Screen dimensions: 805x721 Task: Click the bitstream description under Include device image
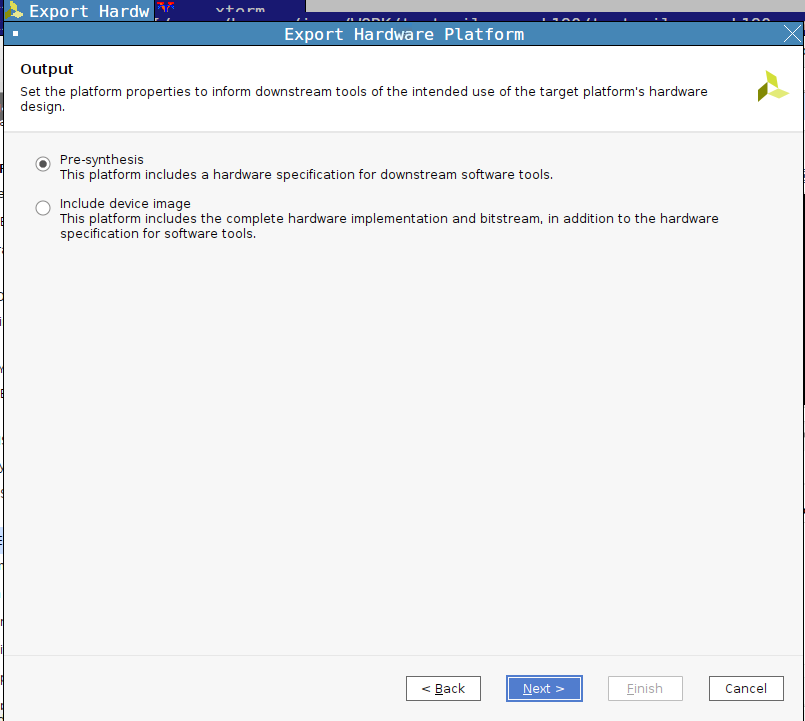[x=389, y=226]
